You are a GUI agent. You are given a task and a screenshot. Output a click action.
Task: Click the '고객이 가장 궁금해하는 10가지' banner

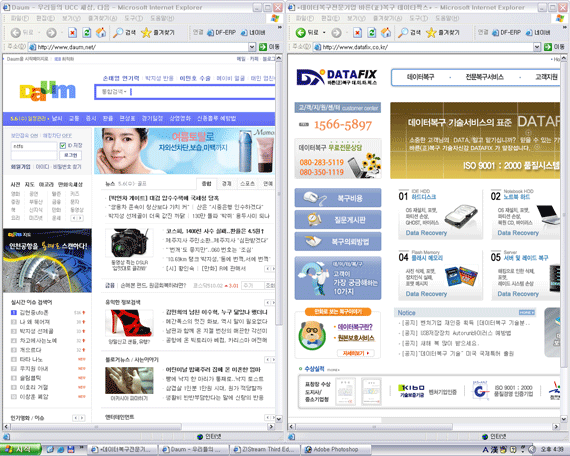[x=338, y=278]
